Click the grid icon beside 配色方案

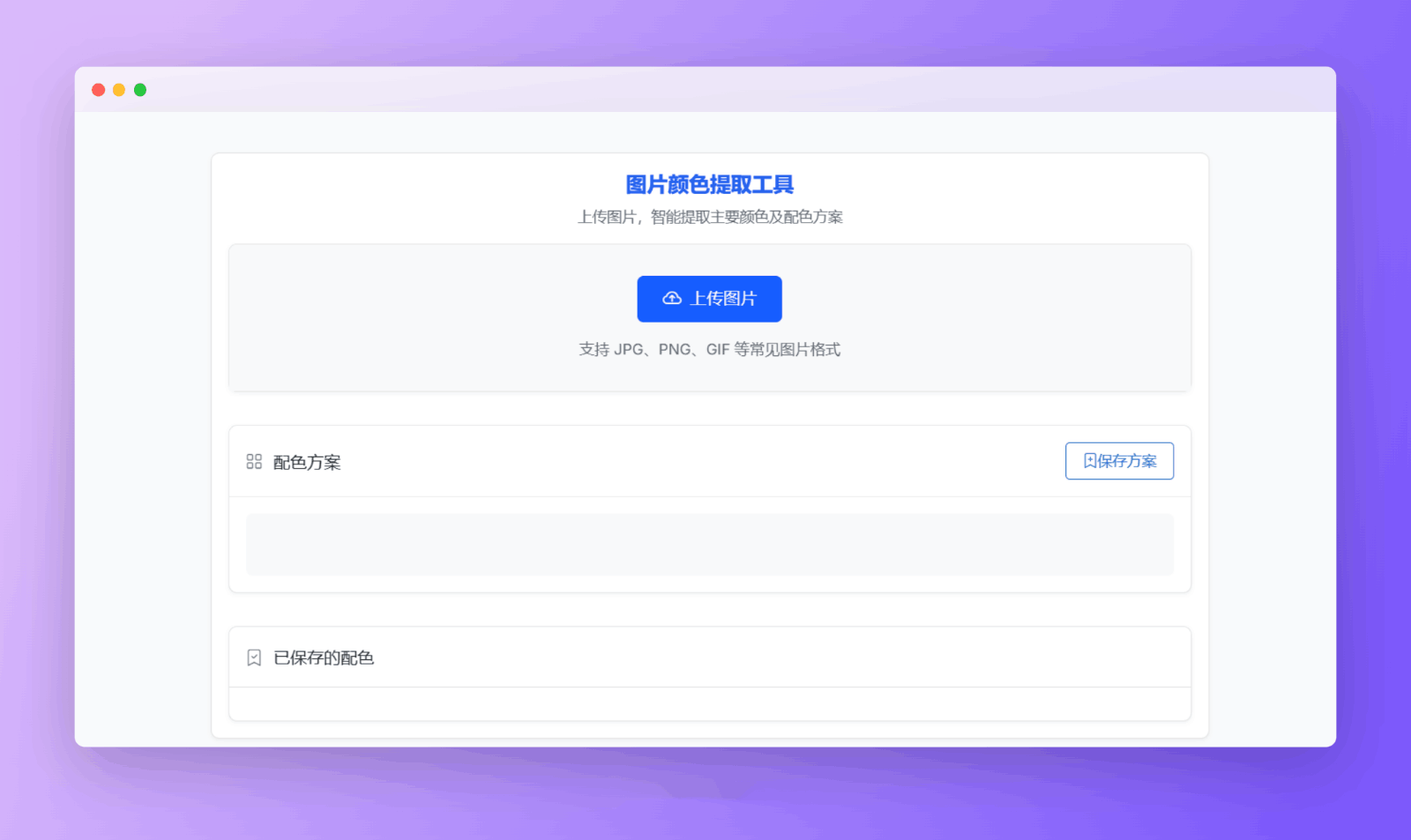click(254, 462)
